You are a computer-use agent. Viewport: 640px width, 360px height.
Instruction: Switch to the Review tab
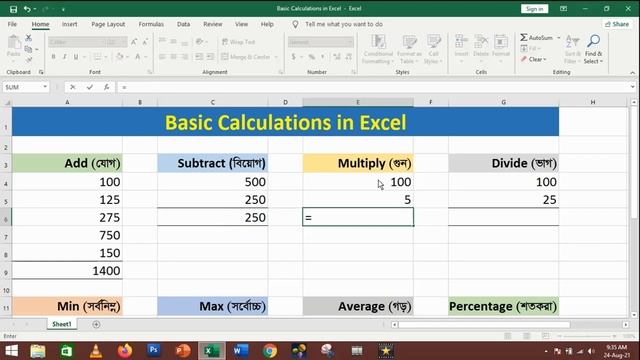click(x=213, y=24)
